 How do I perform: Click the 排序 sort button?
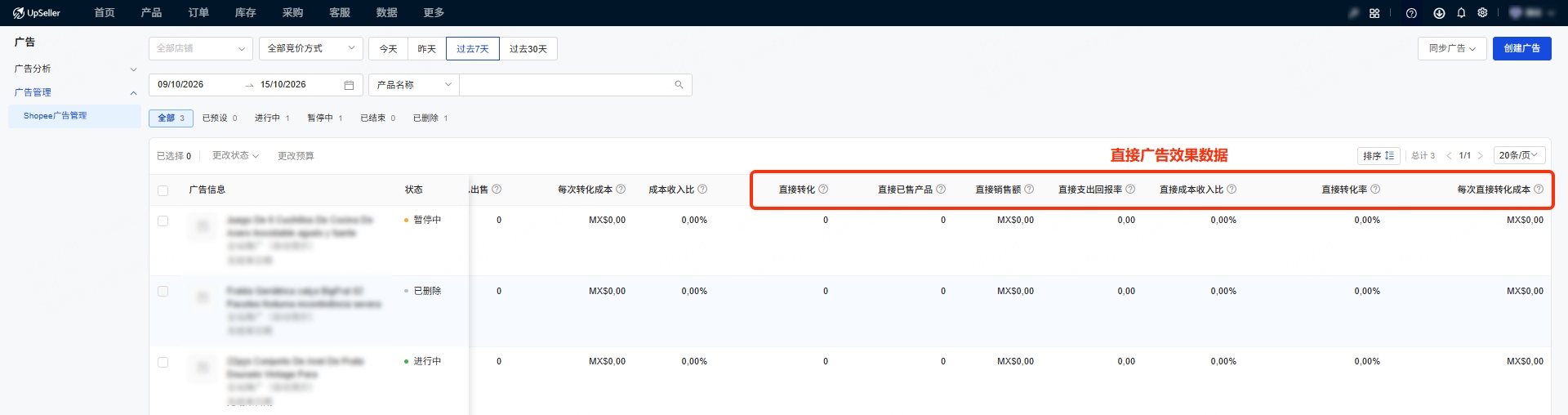pos(1379,155)
